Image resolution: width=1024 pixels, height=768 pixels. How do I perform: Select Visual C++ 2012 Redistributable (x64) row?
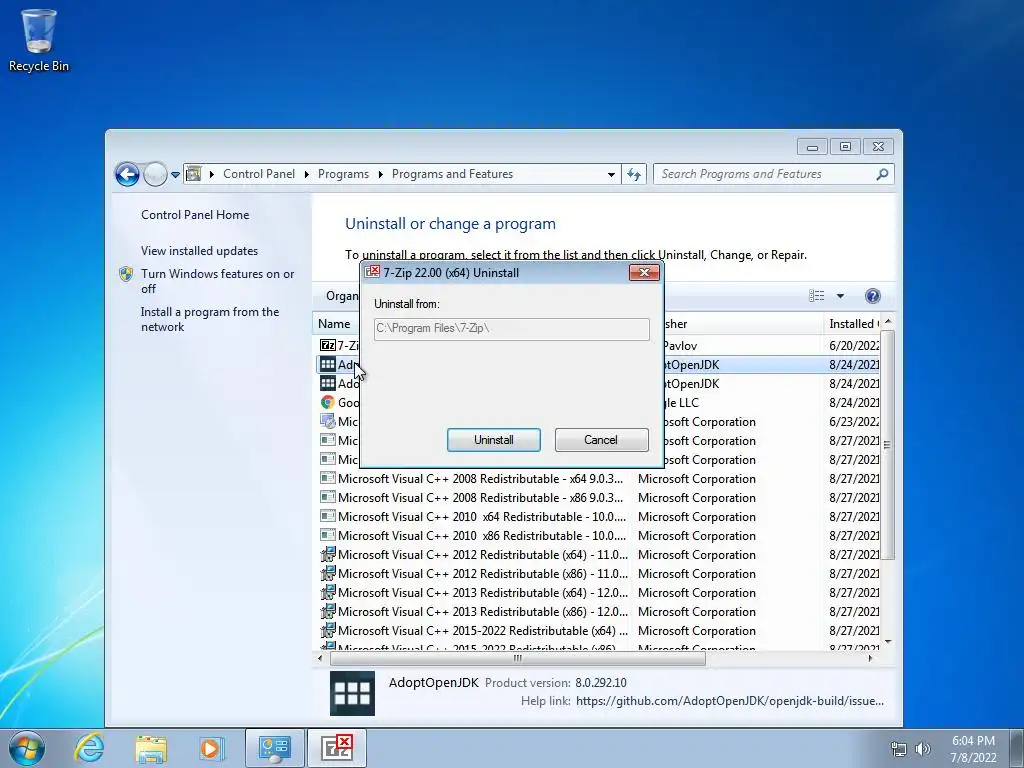tap(599, 554)
